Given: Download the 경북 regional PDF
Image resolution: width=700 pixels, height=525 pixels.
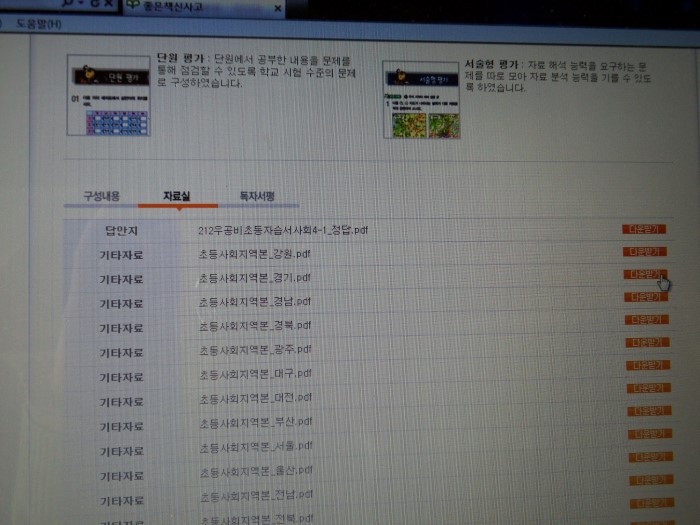Looking at the screenshot, I should point(645,320).
